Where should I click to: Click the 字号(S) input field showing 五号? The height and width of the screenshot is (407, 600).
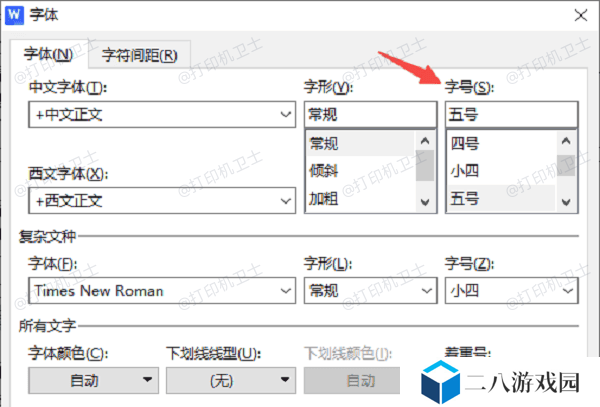(512, 114)
